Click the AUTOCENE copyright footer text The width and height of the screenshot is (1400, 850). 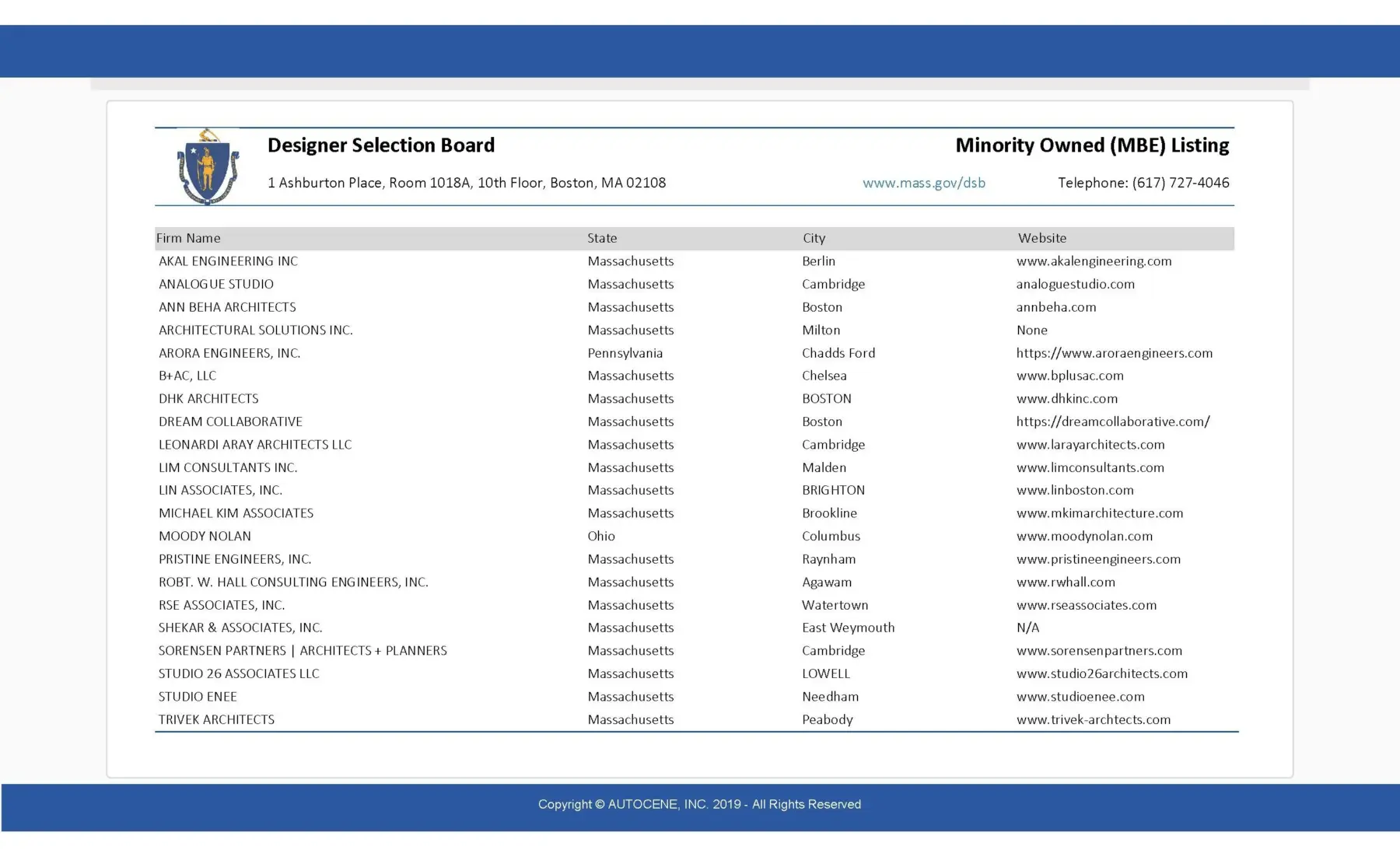coord(699,804)
